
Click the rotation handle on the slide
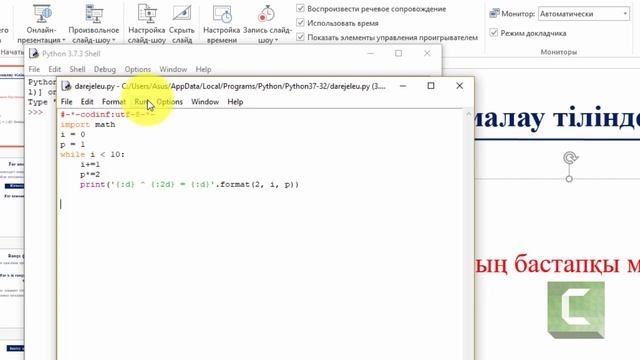point(570,158)
